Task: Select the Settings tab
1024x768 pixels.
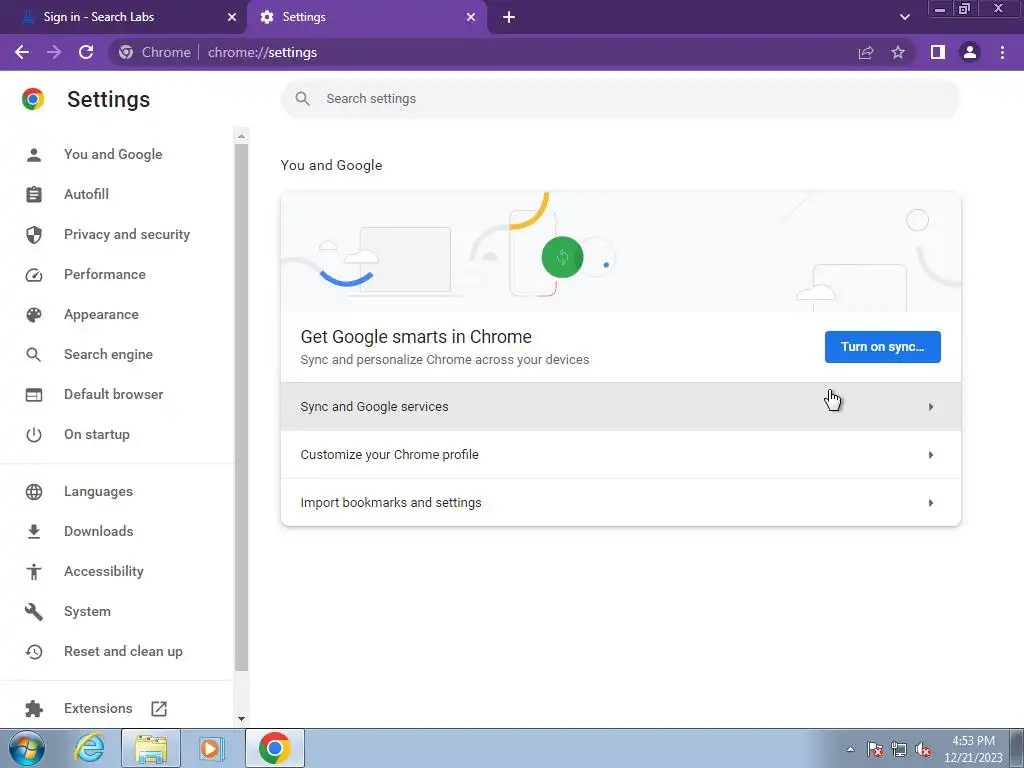Action: pos(366,17)
